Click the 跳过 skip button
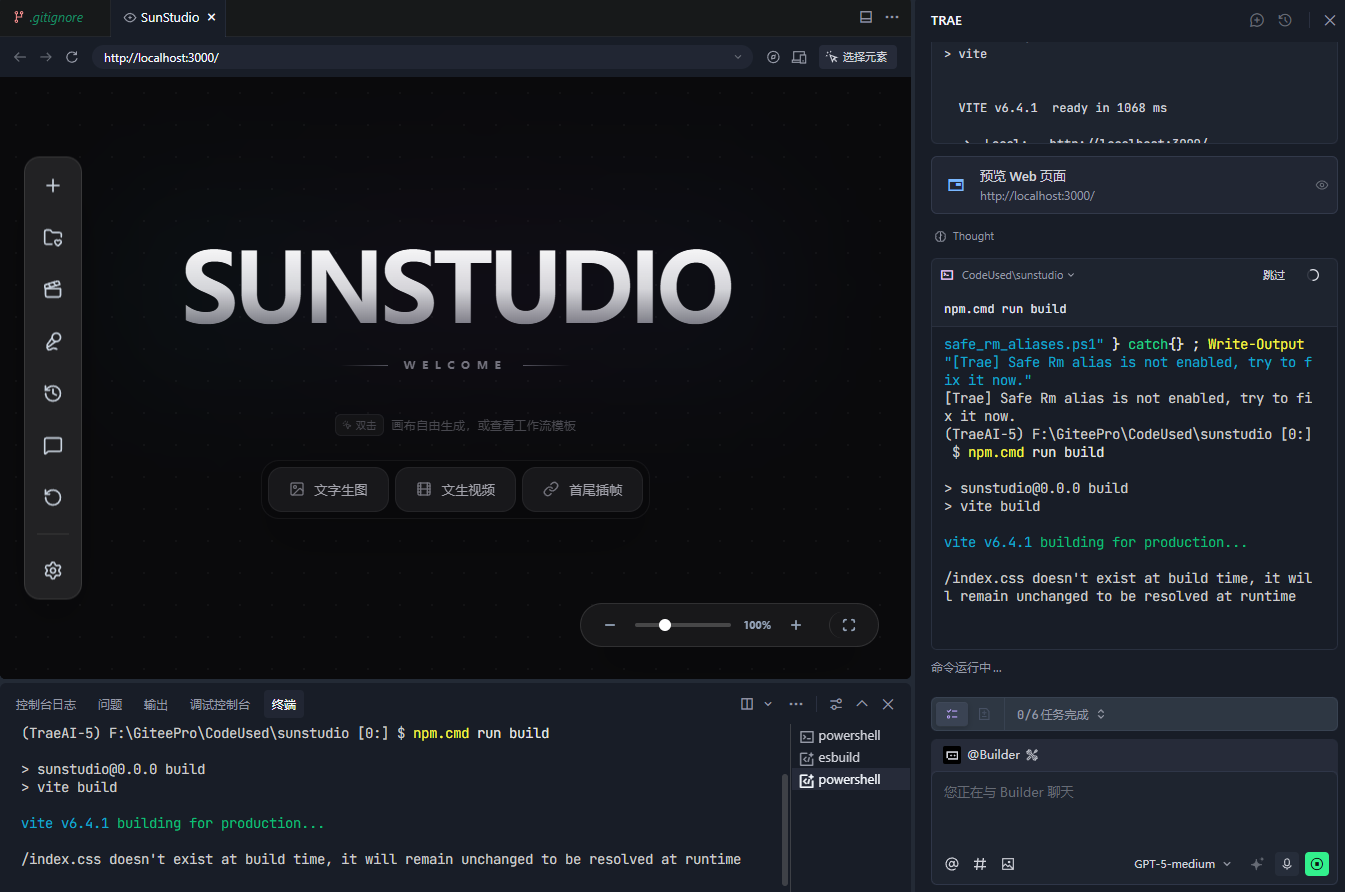Viewport: 1345px width, 892px height. tap(1274, 275)
